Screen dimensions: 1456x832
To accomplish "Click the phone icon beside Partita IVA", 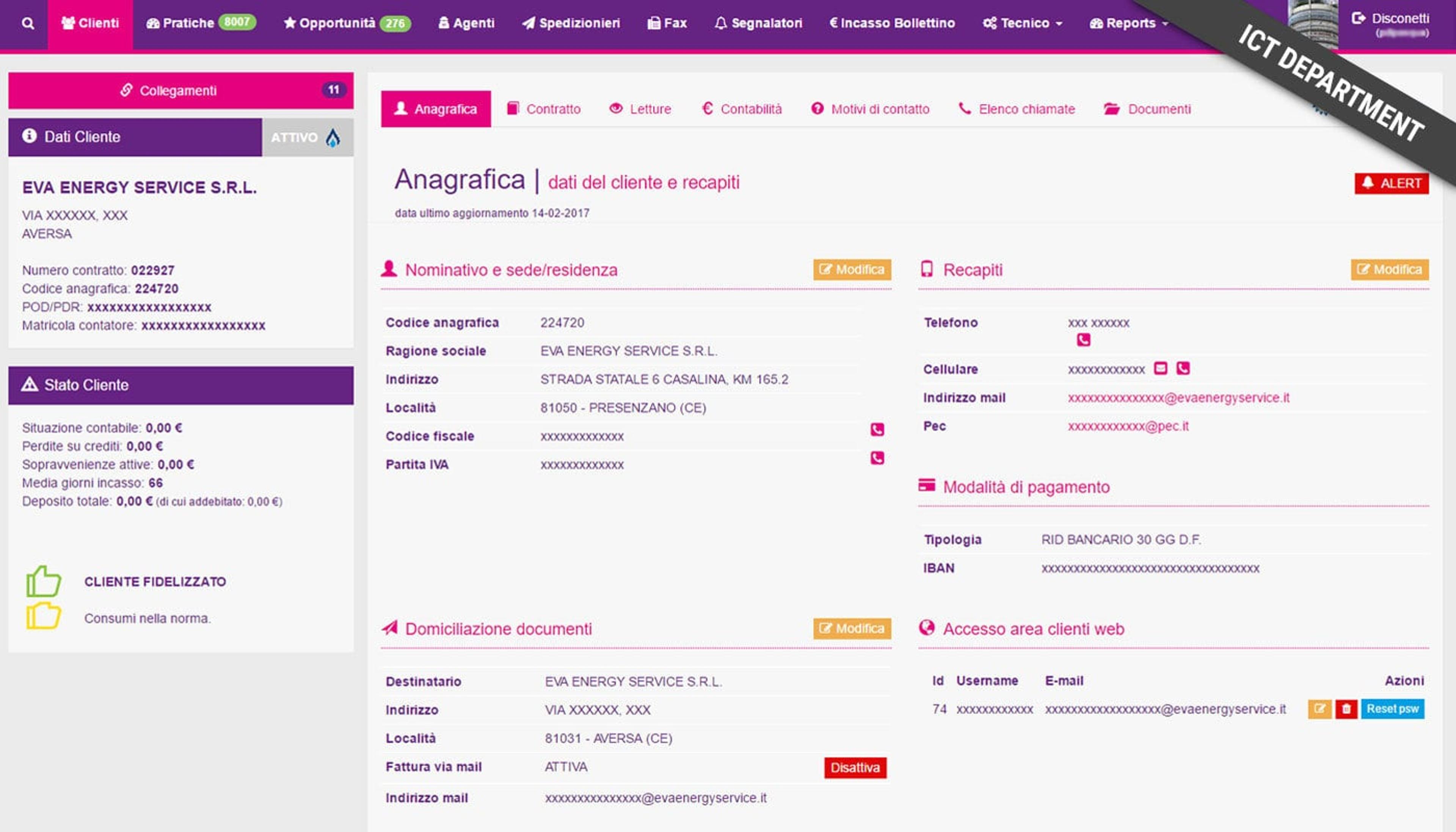I will [877, 458].
